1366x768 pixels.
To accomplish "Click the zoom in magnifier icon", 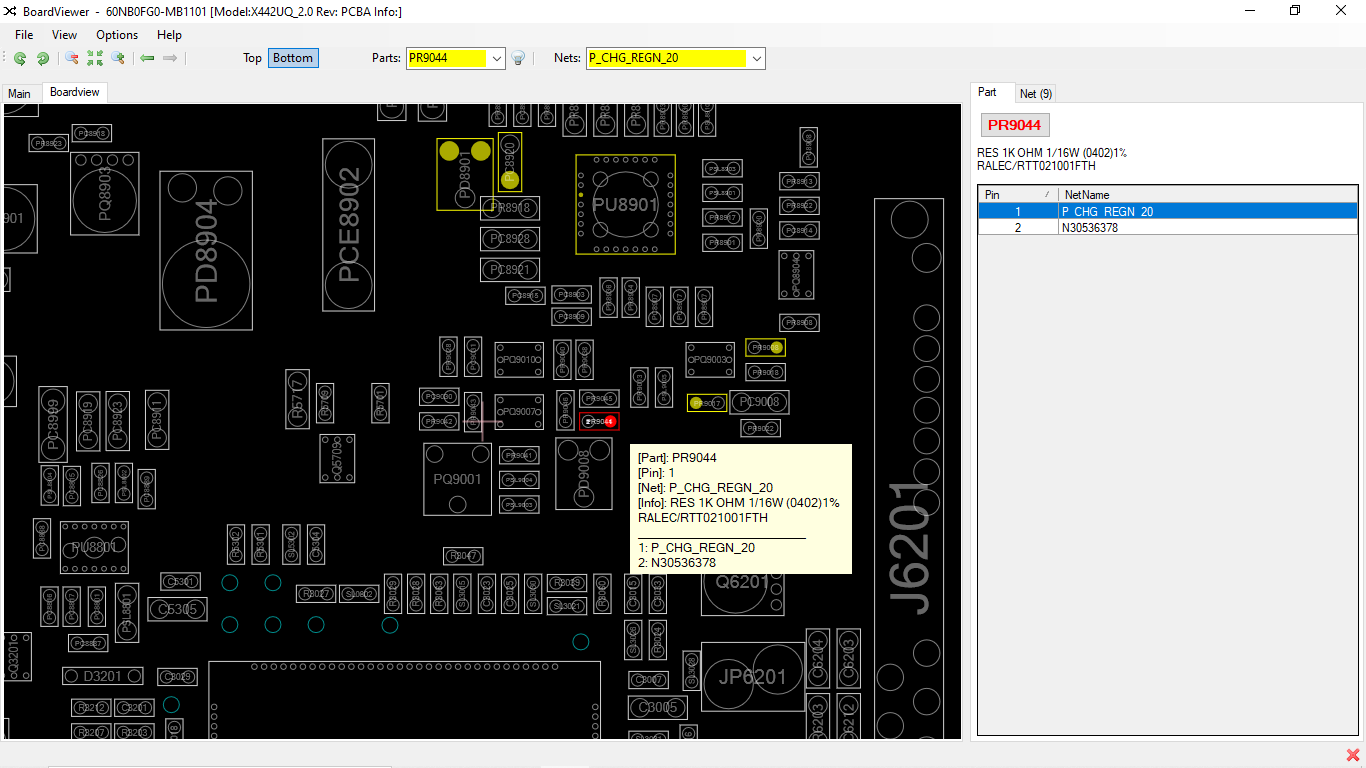I will pos(118,58).
